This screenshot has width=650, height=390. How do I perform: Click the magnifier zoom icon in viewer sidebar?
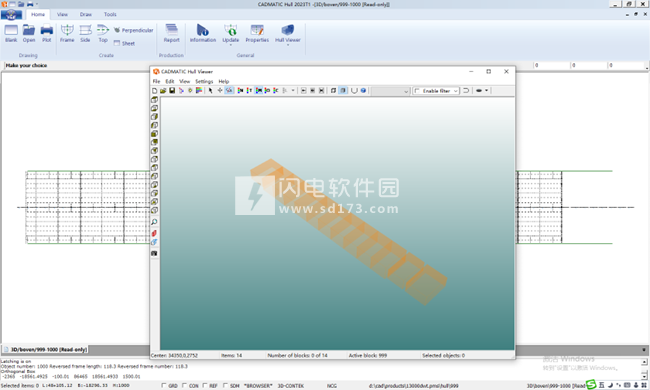(x=154, y=222)
